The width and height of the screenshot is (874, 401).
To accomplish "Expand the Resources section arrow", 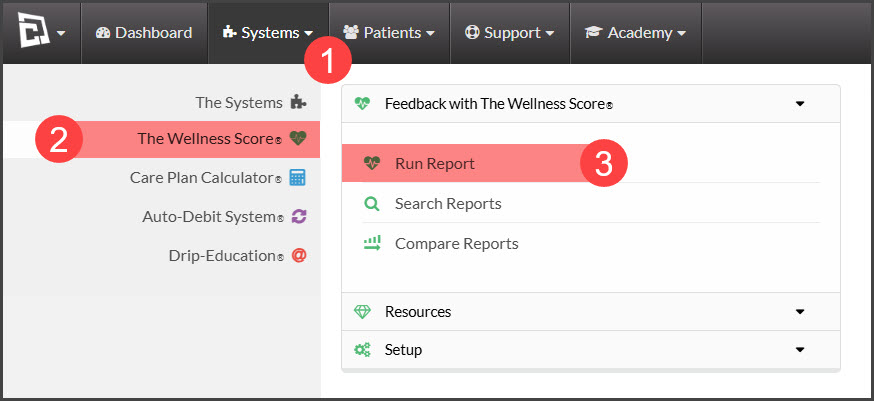I will point(800,312).
